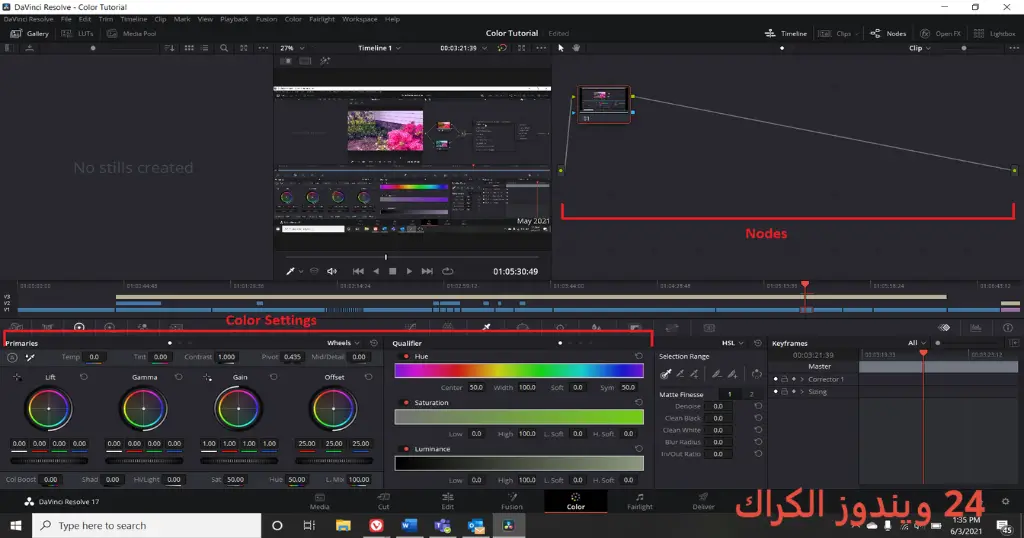Reset the Hue qualifier
The height and width of the screenshot is (538, 1024).
tap(639, 356)
